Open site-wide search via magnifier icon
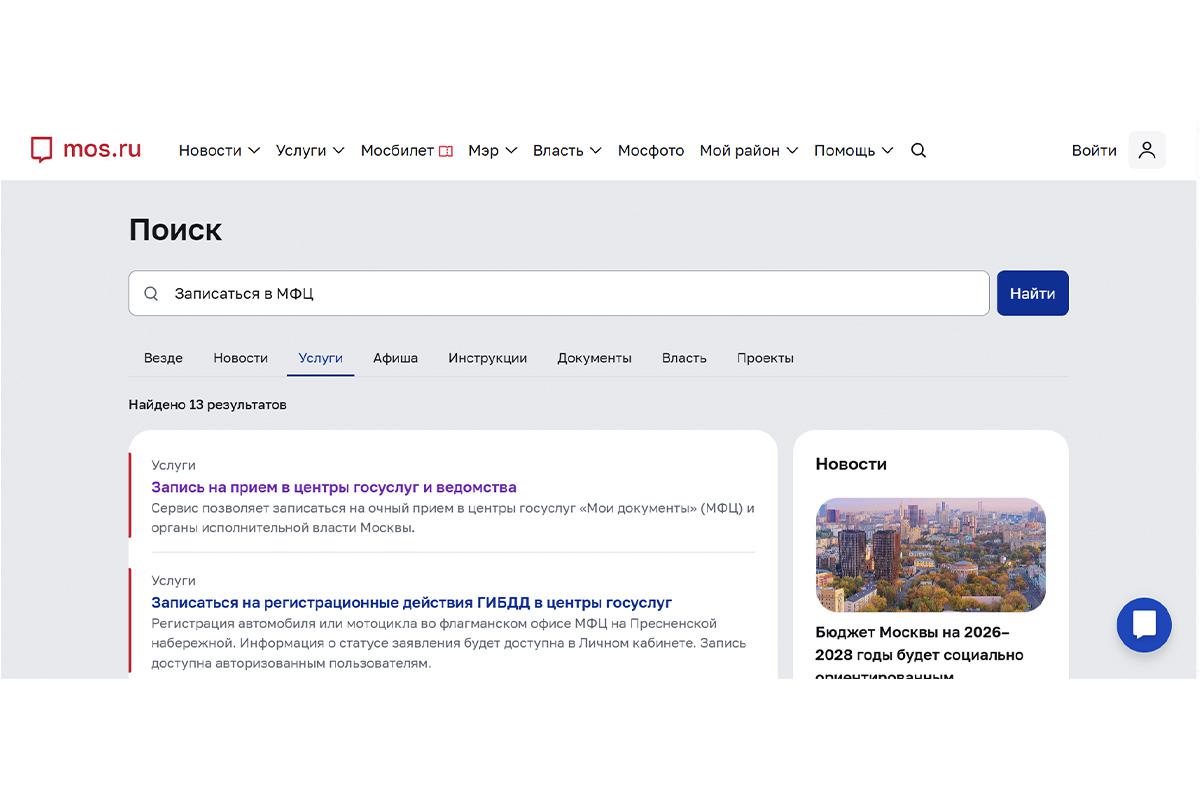 coord(918,150)
